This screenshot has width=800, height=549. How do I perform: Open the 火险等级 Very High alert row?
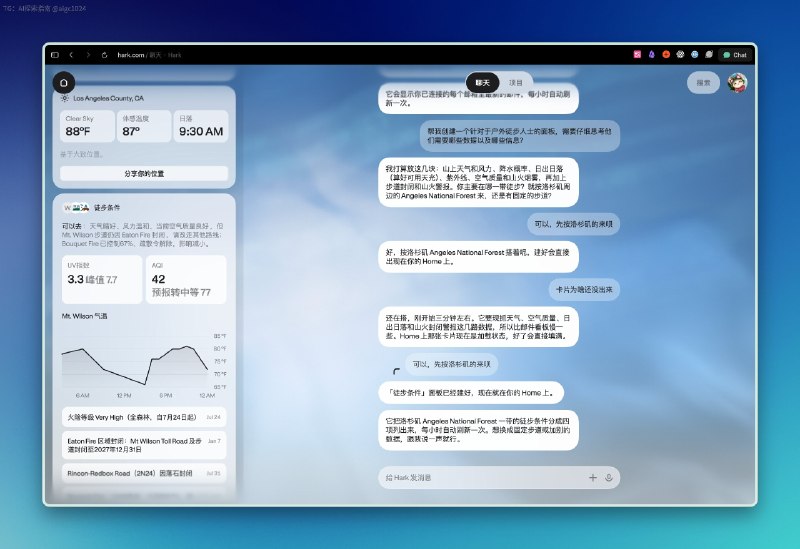click(144, 417)
